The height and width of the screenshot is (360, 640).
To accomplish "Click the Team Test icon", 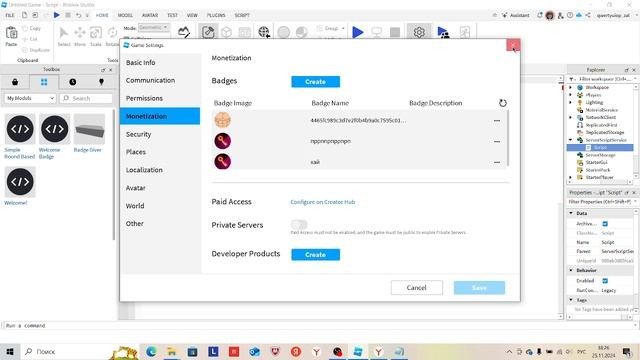I will point(442,32).
